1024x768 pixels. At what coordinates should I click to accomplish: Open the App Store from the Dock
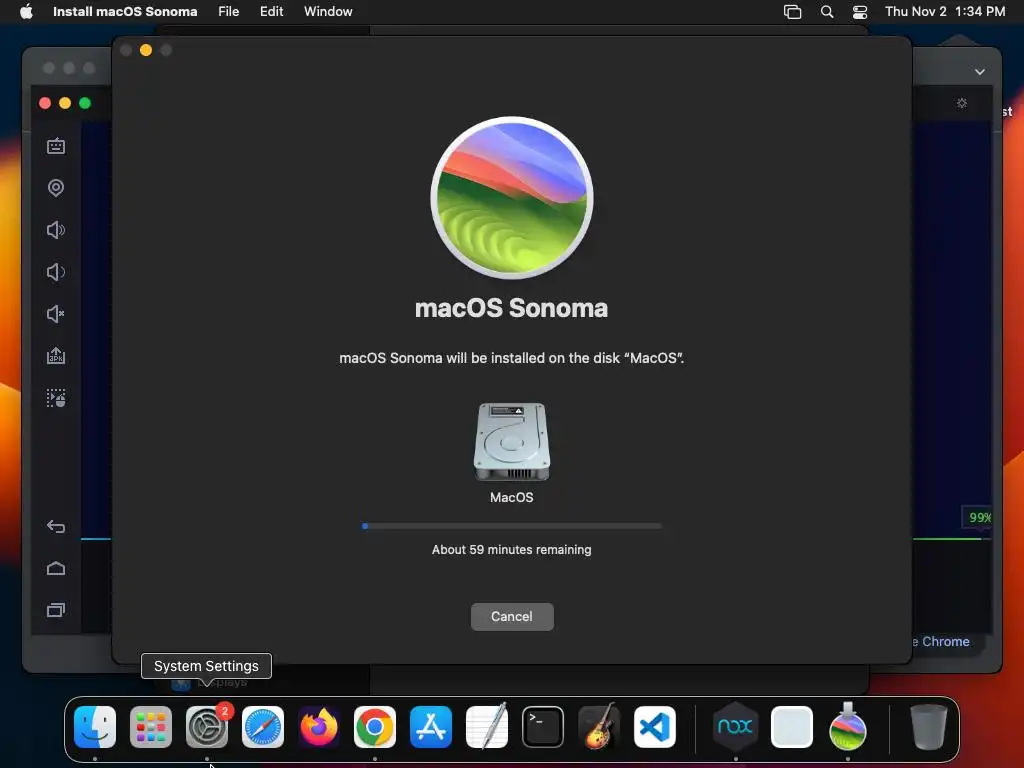tap(431, 727)
